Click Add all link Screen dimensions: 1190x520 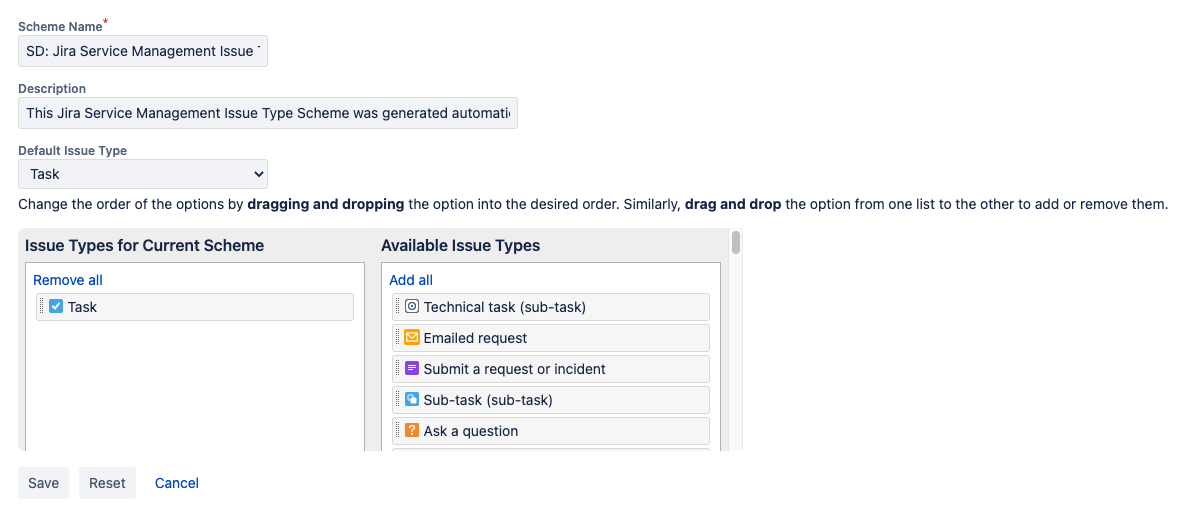411,280
